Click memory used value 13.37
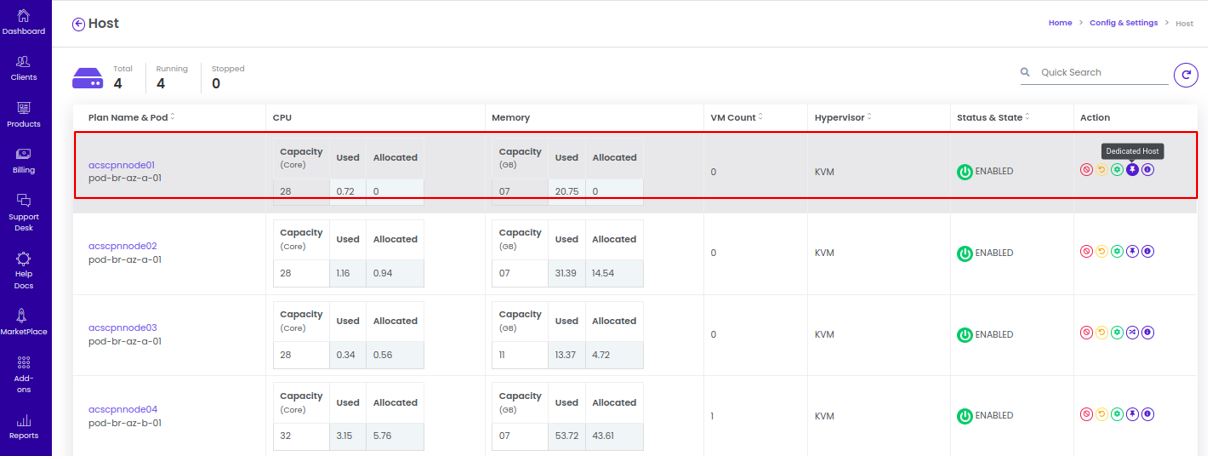The width and height of the screenshot is (1208, 459). coord(565,353)
